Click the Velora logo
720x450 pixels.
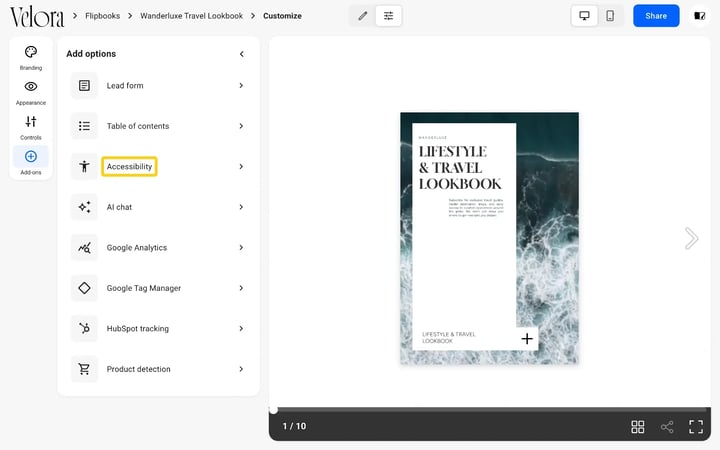click(x=37, y=17)
